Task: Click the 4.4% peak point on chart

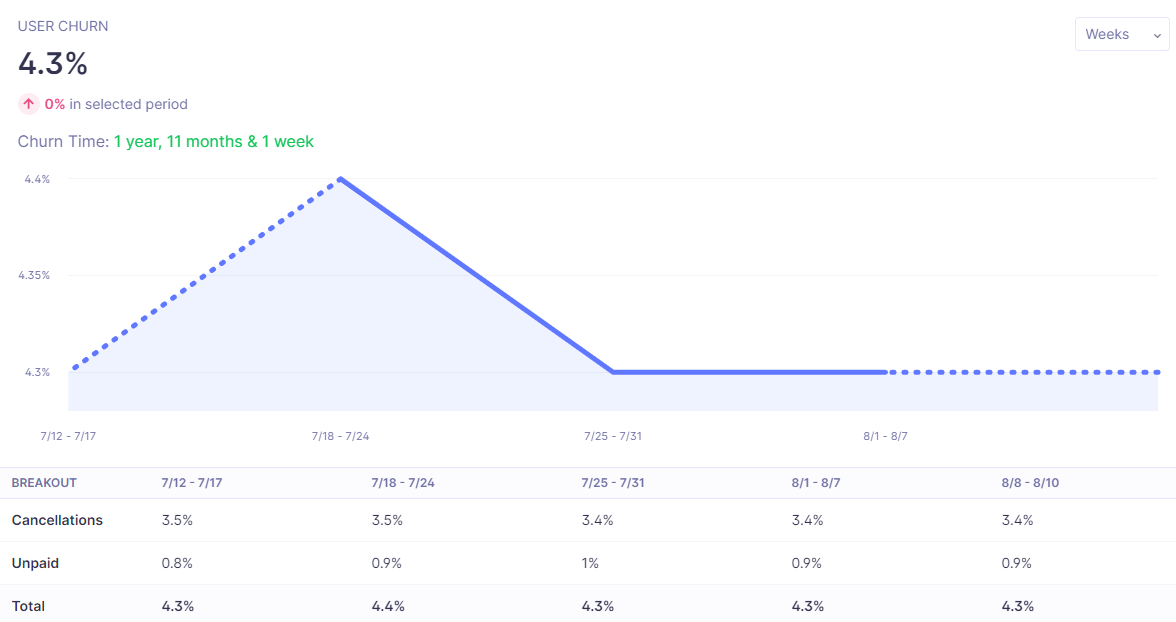Action: (x=341, y=179)
